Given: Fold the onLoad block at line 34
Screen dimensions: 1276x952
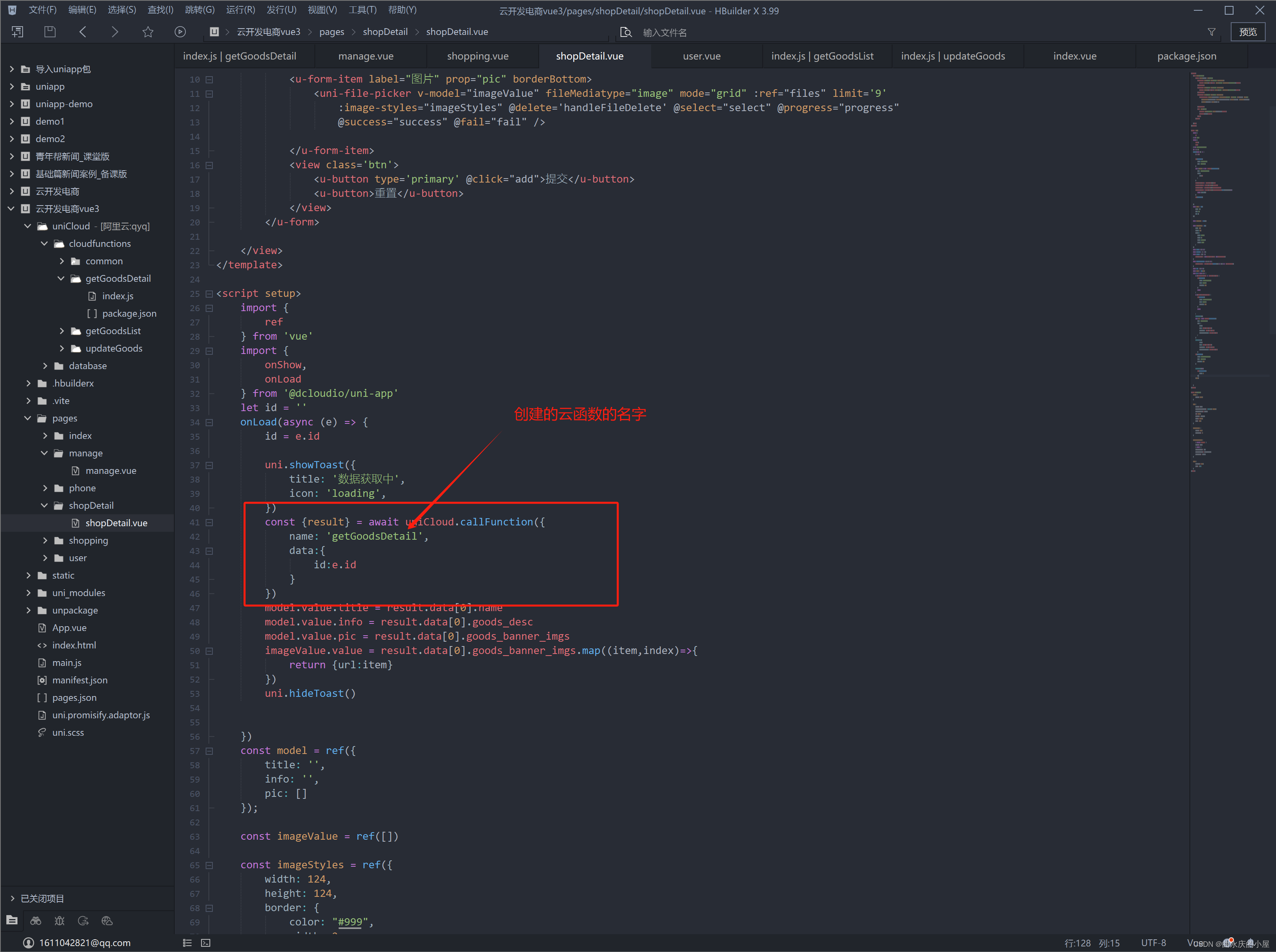Looking at the screenshot, I should click(209, 422).
